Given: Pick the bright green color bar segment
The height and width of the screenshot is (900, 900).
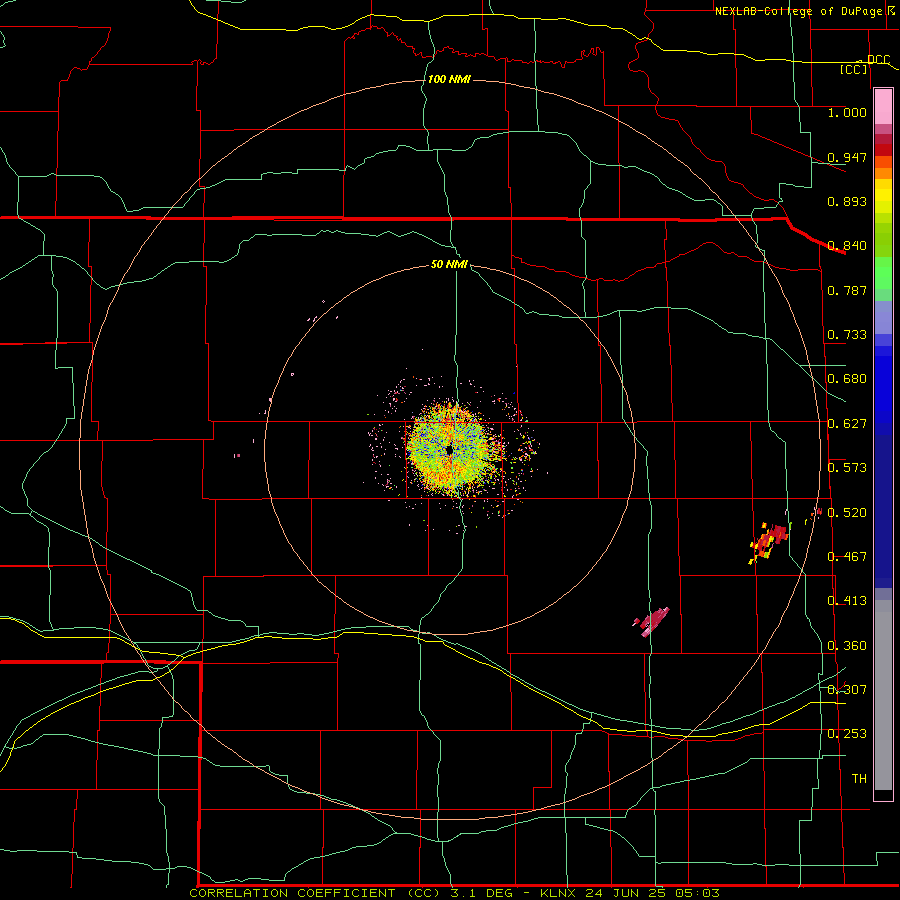Looking at the screenshot, I should coord(883,273).
